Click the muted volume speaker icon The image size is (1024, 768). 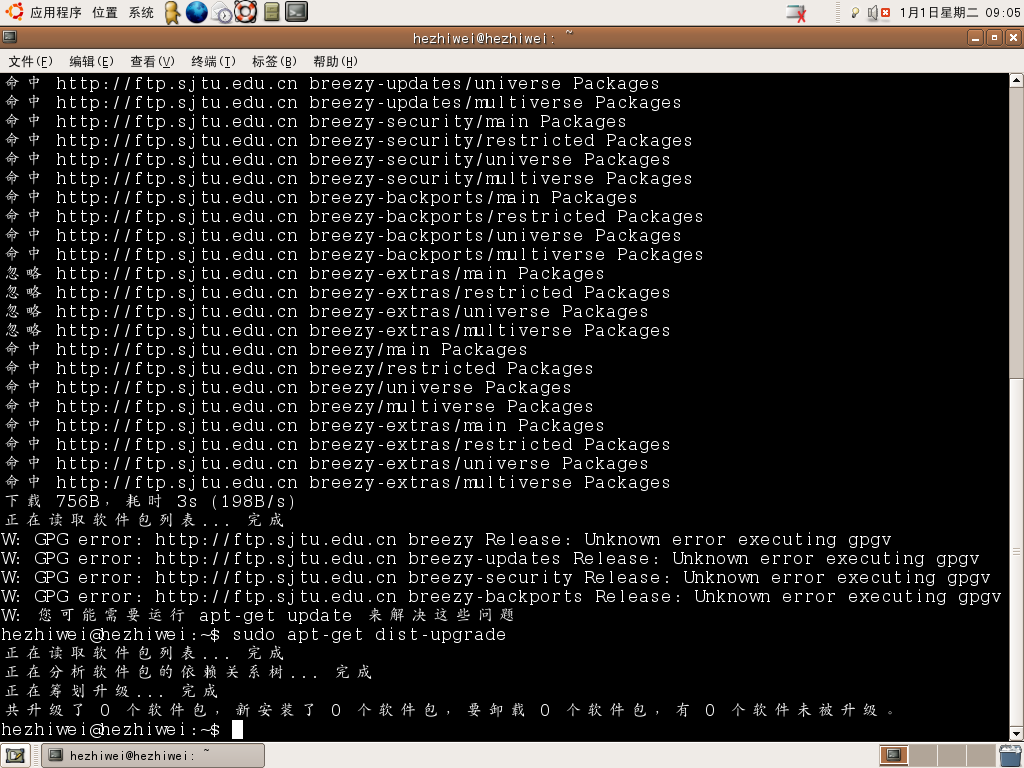[x=878, y=12]
